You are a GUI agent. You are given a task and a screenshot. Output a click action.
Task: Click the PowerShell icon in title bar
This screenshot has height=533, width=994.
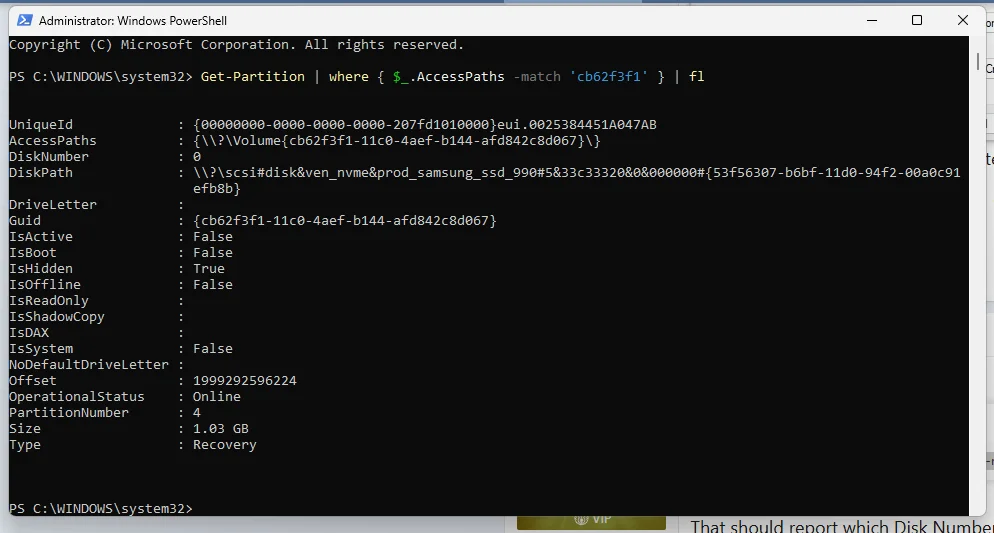click(x=25, y=20)
